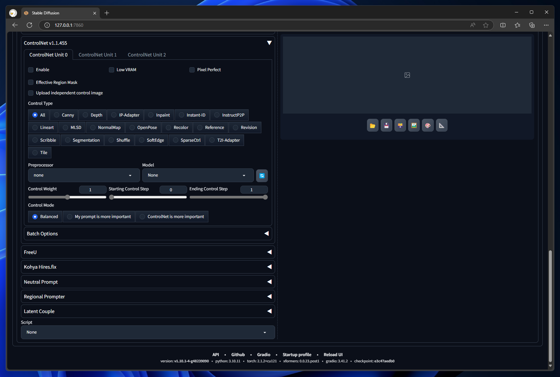The height and width of the screenshot is (377, 560).
Task: Set control mode to ControlNet is more important
Action: coord(172,217)
